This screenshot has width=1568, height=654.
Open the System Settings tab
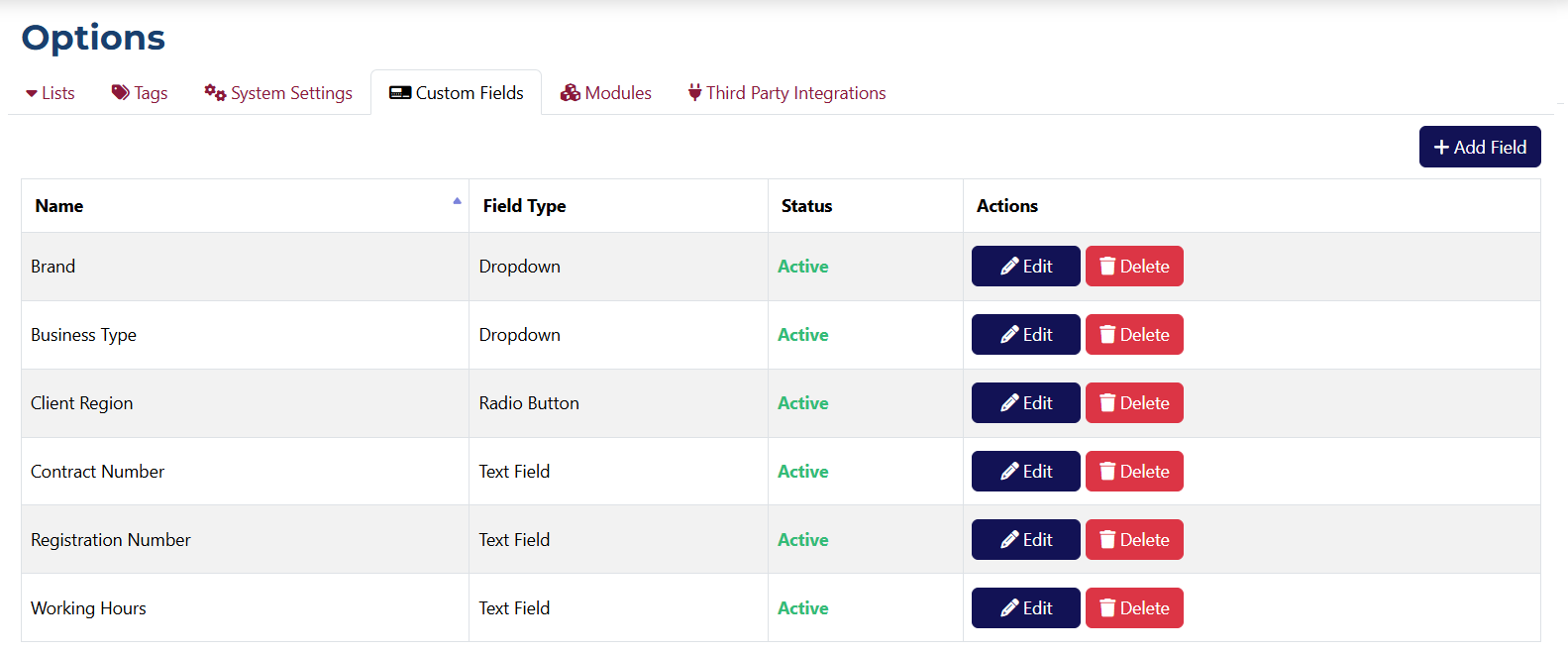(278, 93)
